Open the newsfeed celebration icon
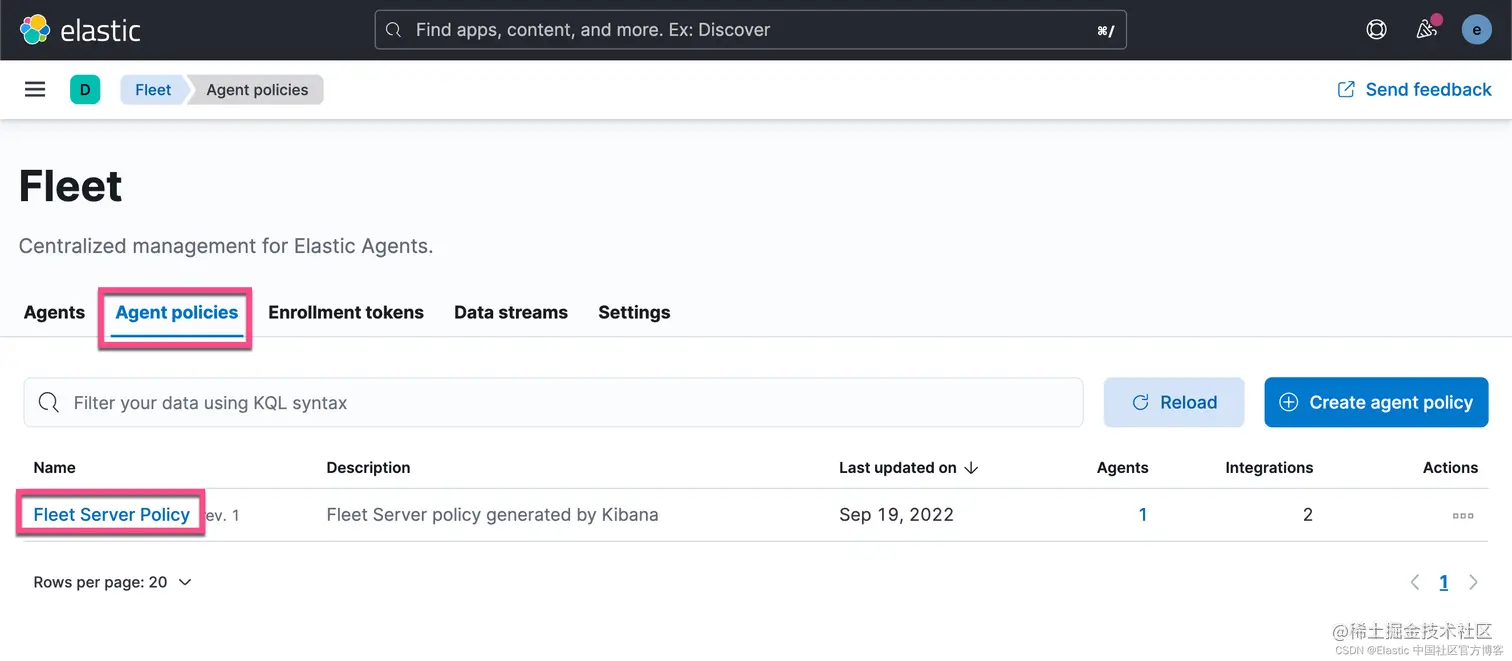The width and height of the screenshot is (1512, 661). tap(1427, 30)
